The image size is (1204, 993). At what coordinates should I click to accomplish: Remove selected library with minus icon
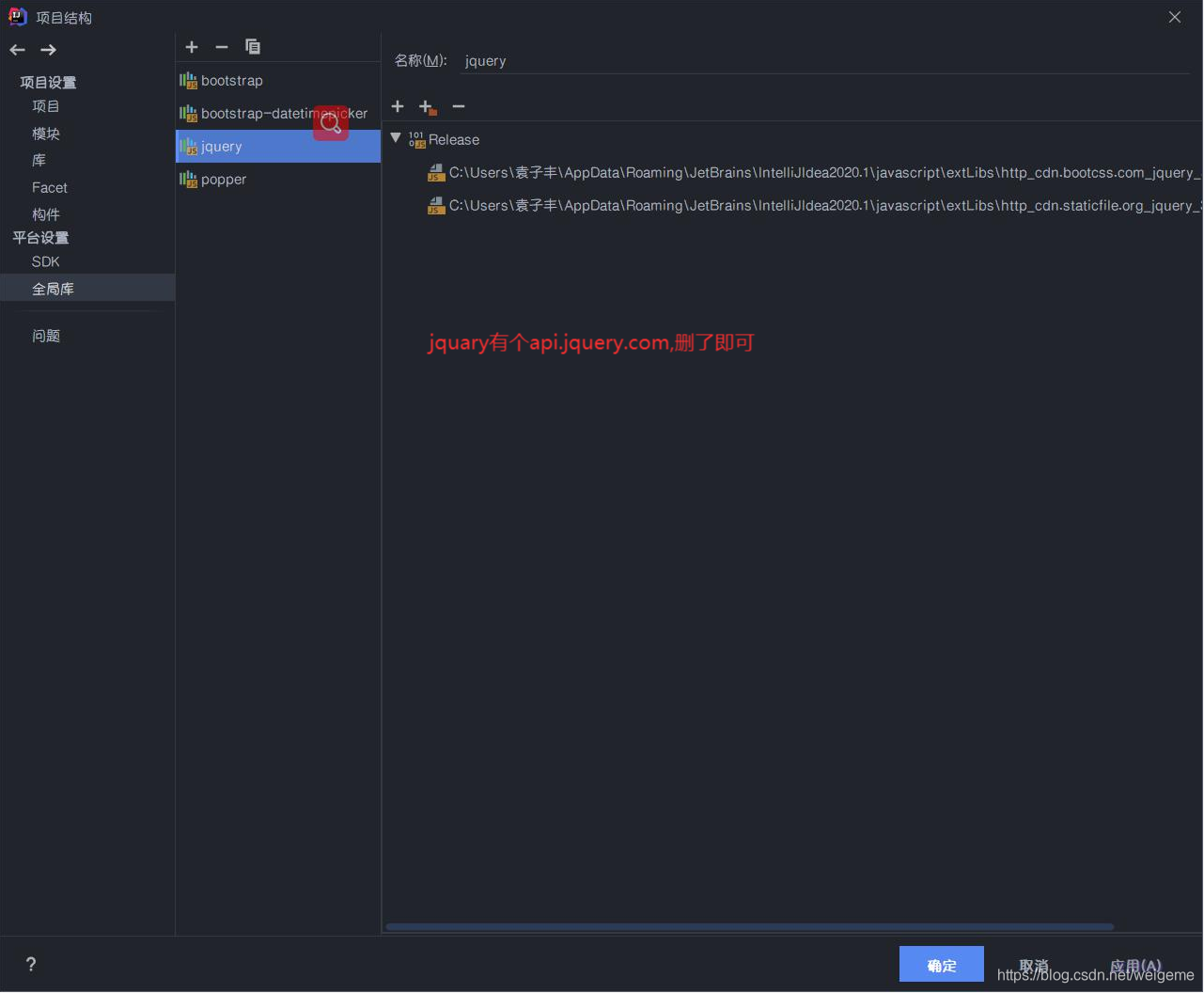(222, 47)
